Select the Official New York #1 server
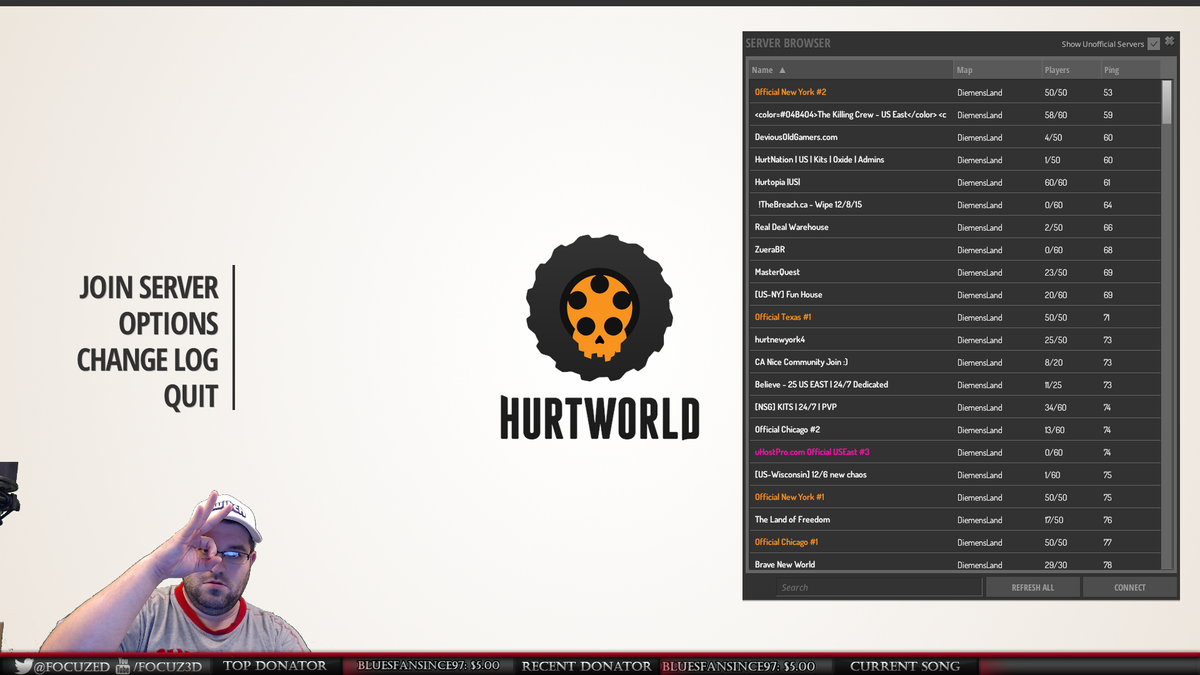The image size is (1200, 675). [x=955, y=497]
